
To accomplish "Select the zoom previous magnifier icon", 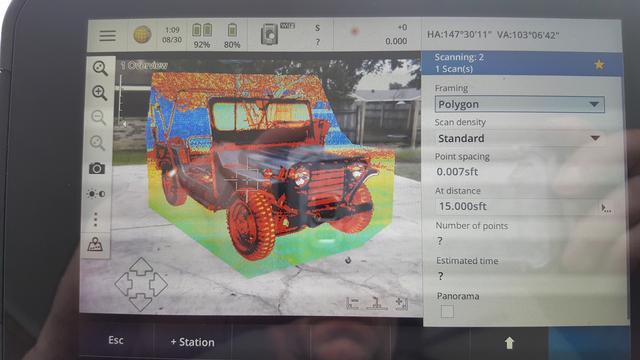I will [97, 143].
